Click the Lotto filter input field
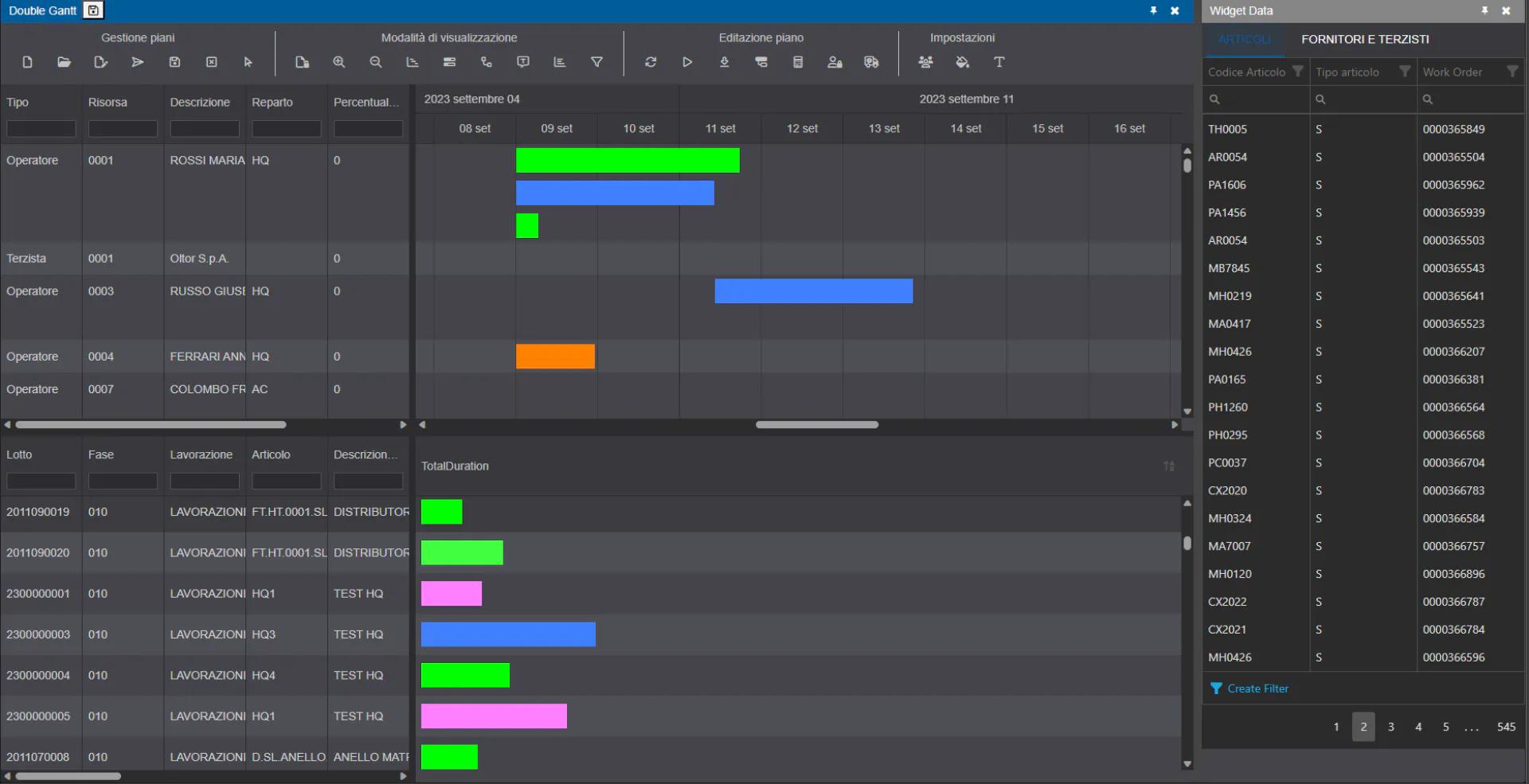This screenshot has height=784, width=1529. coord(41,481)
